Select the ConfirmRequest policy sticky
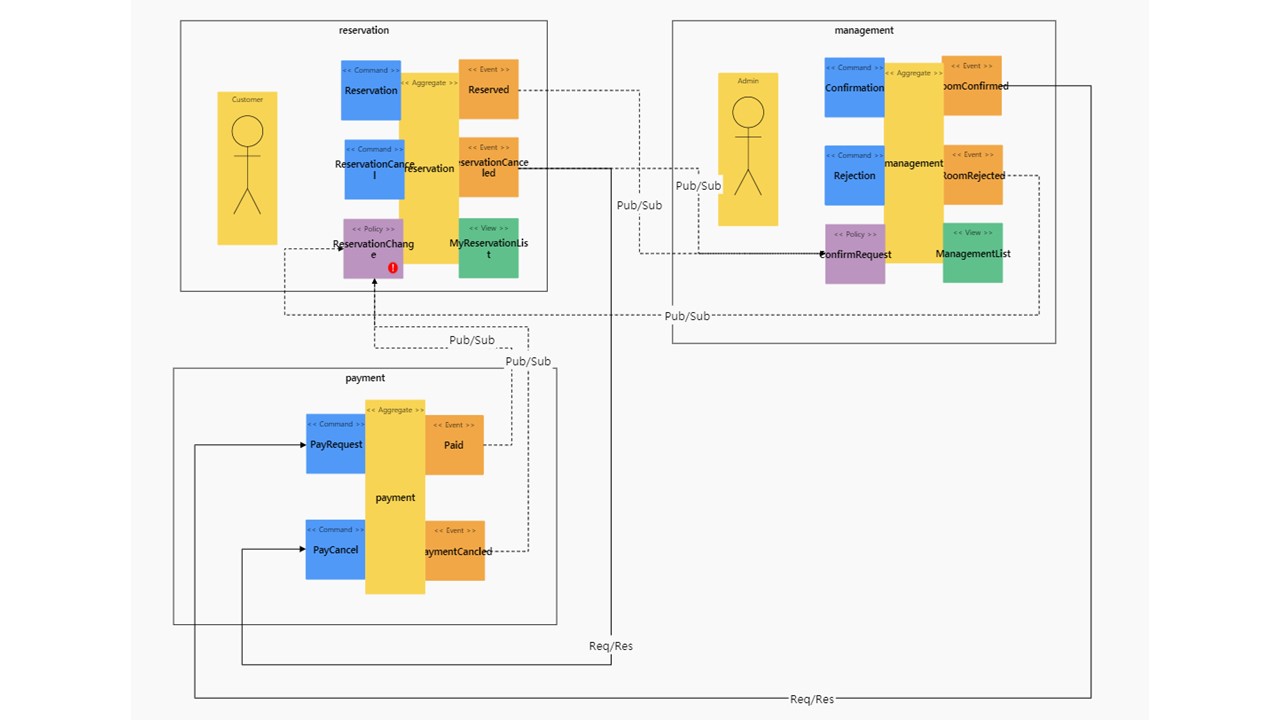Viewport: 1280px width, 720px height. click(854, 254)
